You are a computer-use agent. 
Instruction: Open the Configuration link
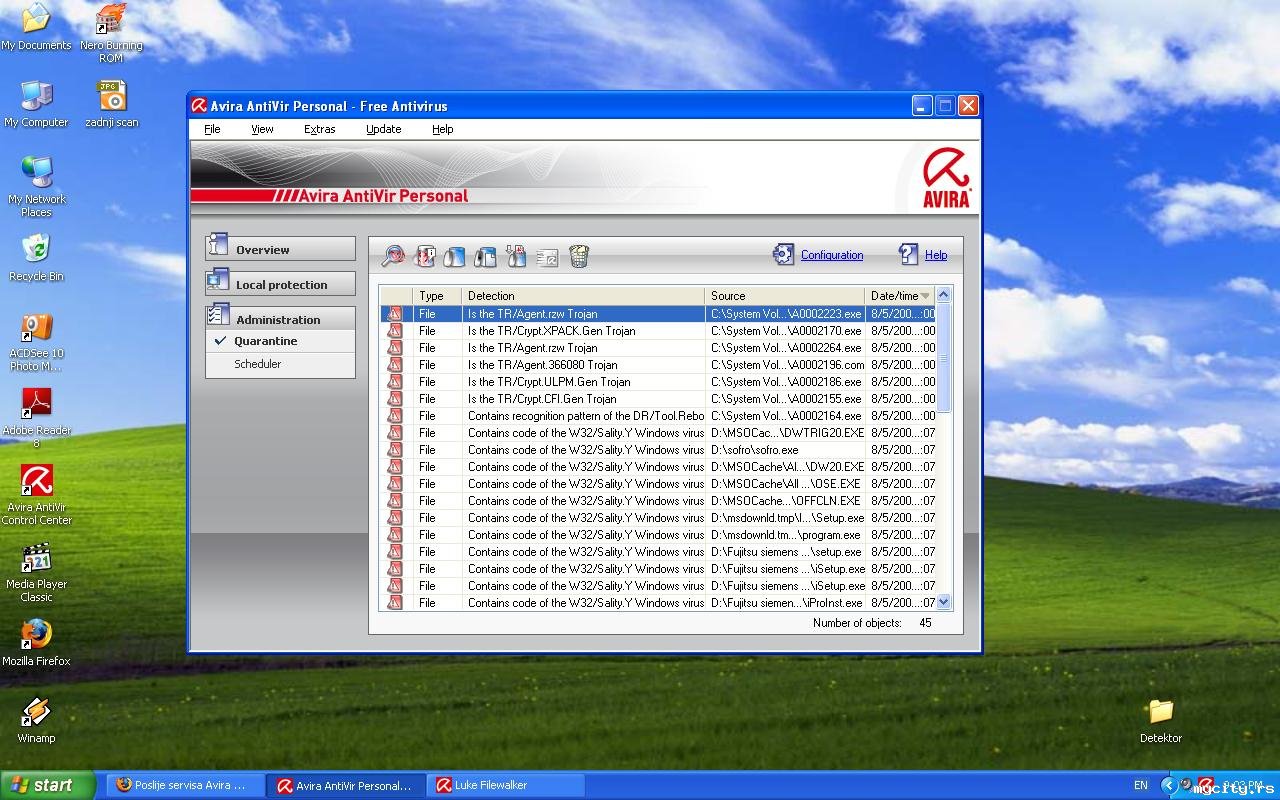(832, 255)
